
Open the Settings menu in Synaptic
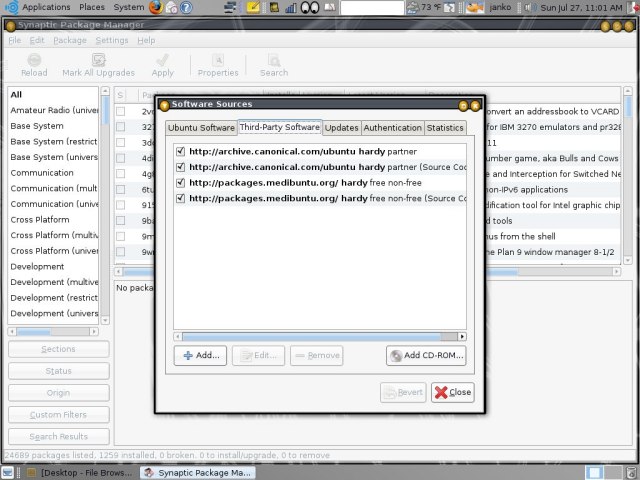pyautogui.click(x=112, y=40)
